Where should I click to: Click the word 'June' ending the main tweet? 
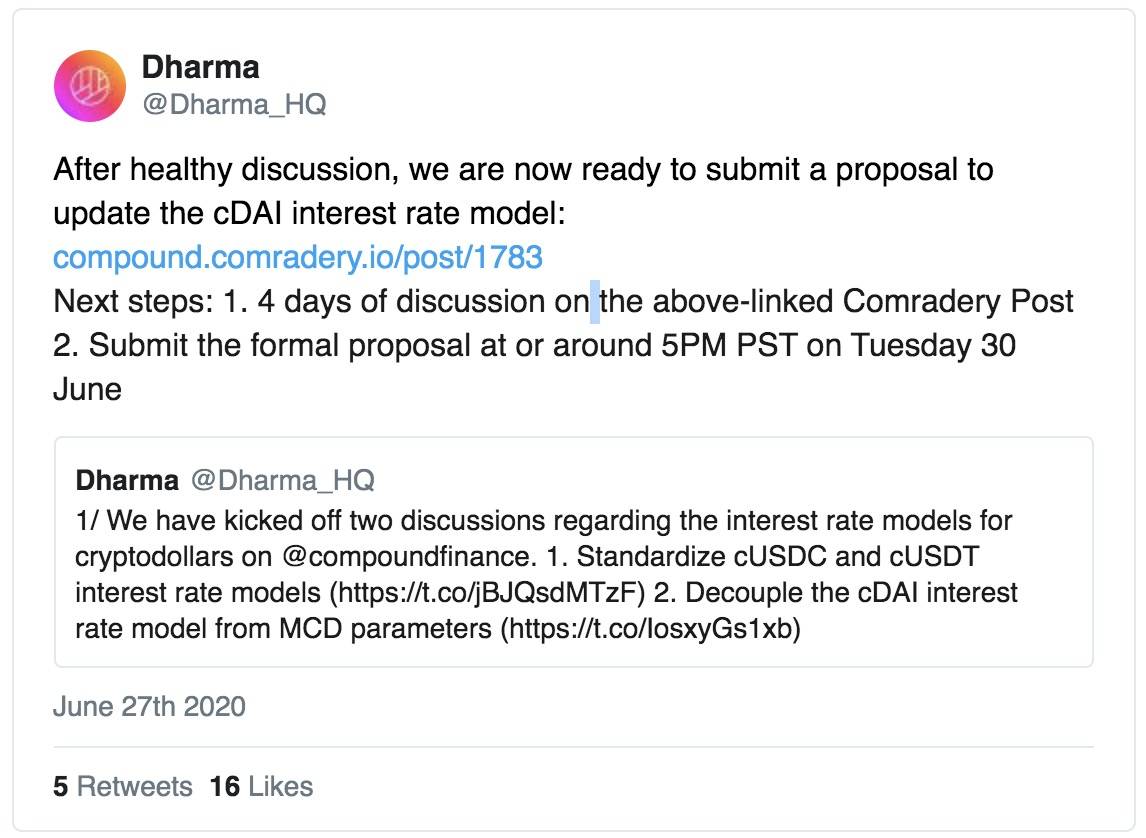click(x=88, y=389)
